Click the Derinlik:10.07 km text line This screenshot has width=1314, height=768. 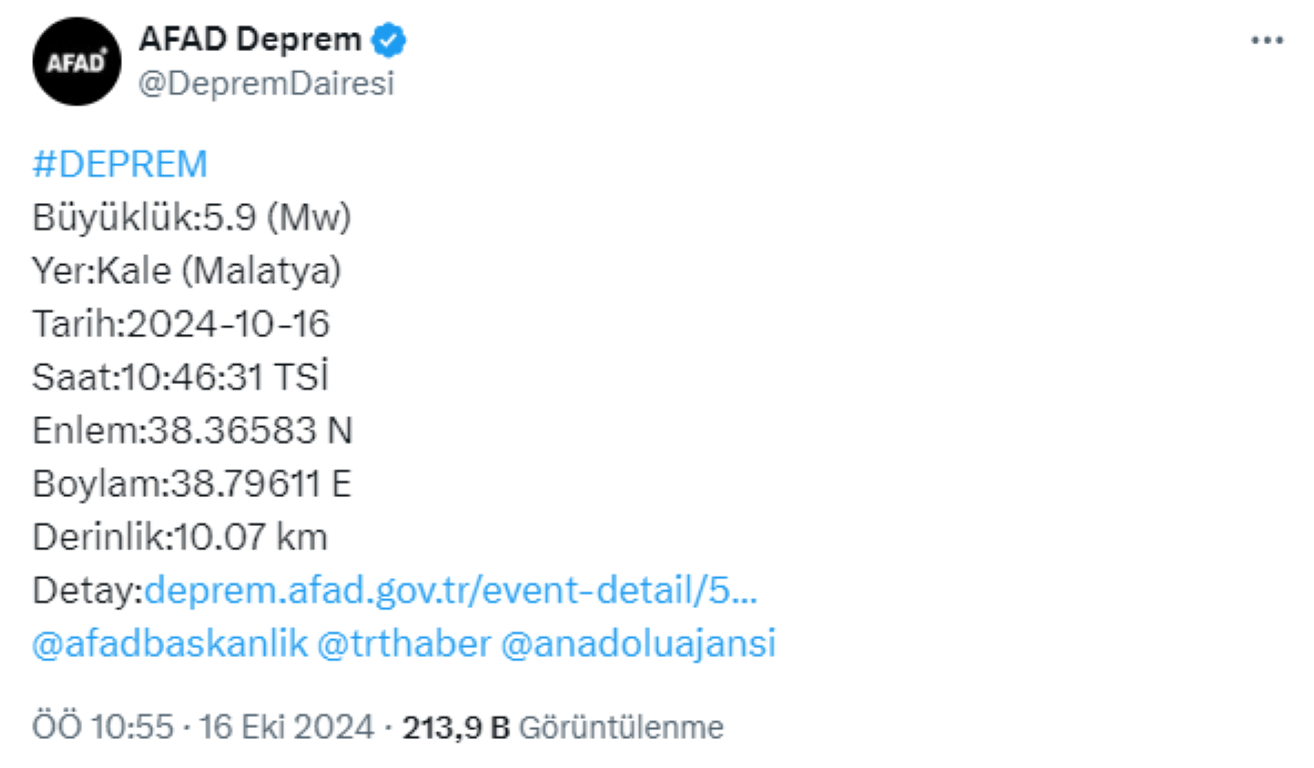[180, 537]
